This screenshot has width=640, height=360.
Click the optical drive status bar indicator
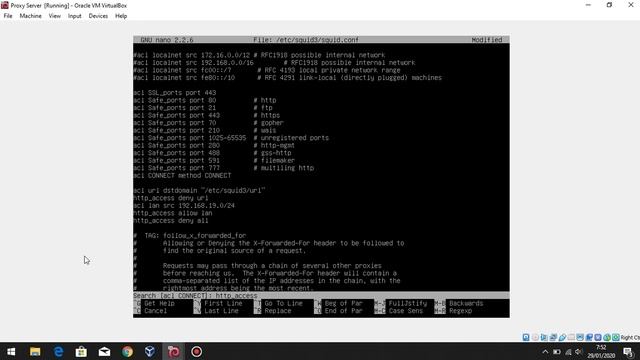click(x=535, y=337)
